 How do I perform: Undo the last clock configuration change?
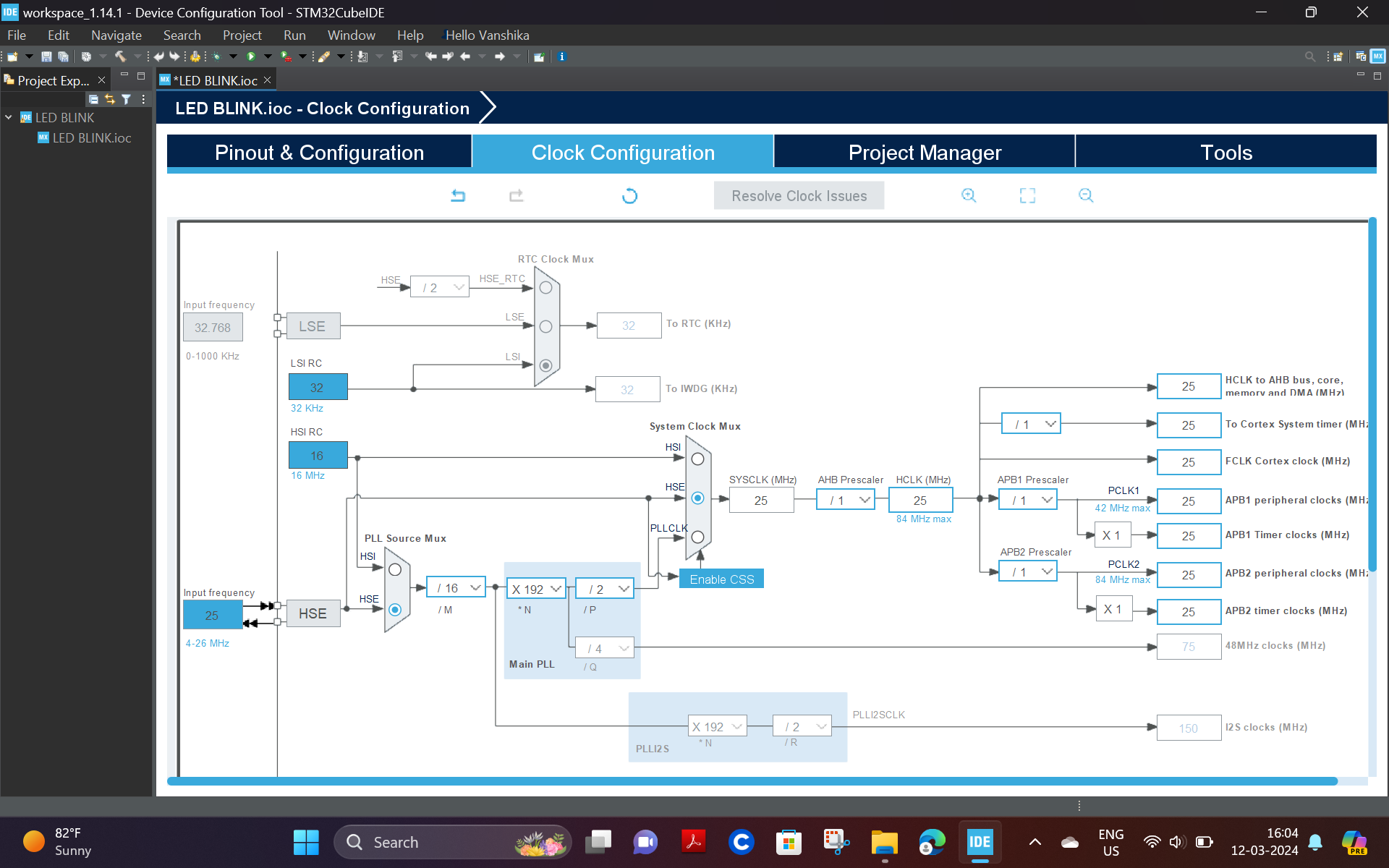tap(457, 195)
